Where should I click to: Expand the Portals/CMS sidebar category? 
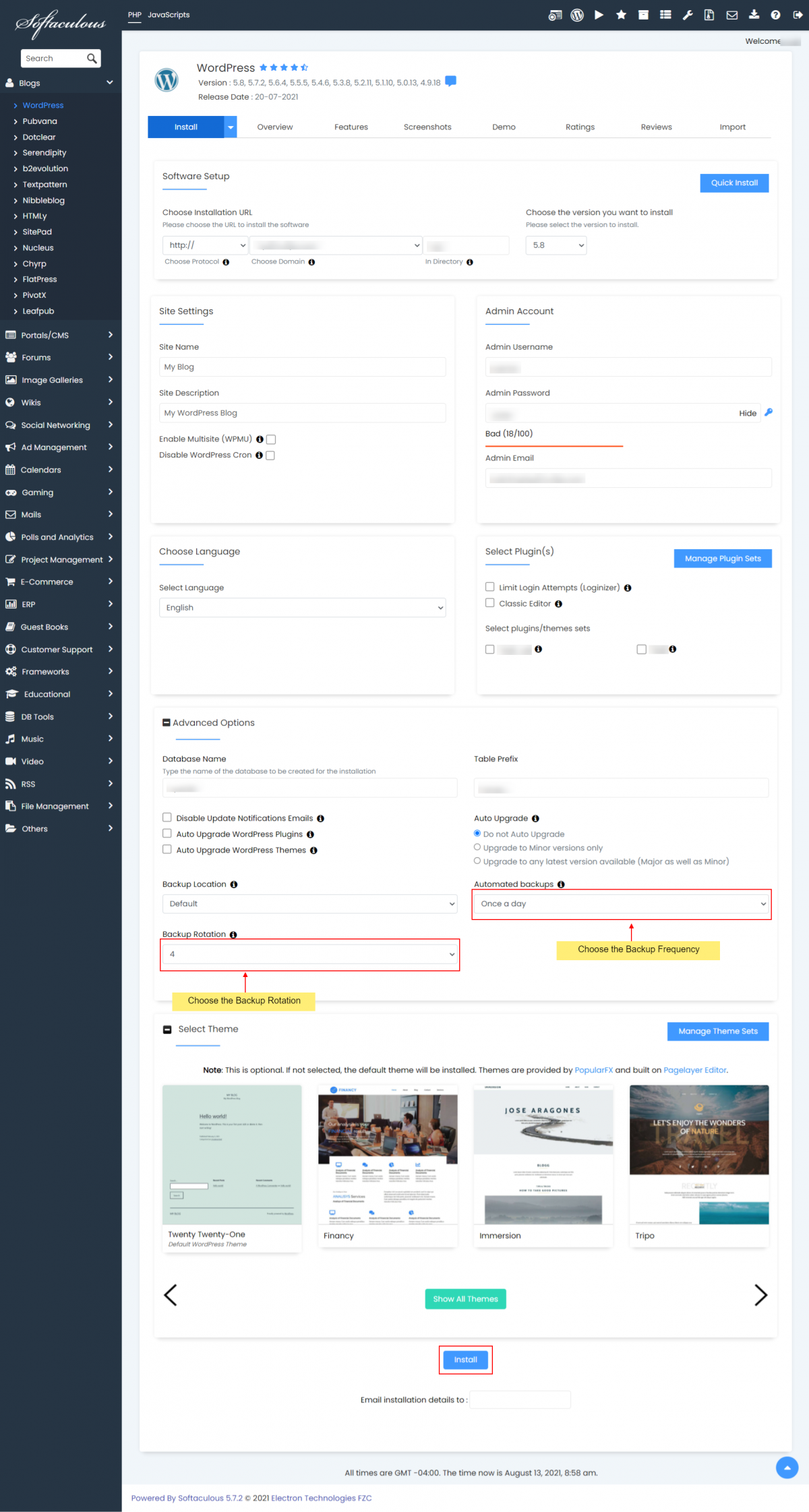(59, 335)
